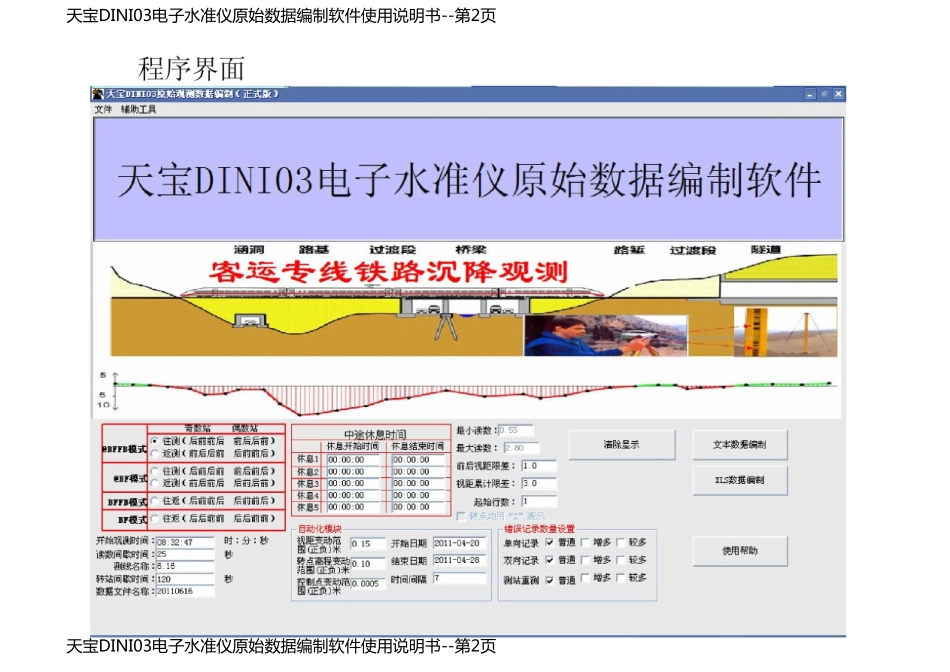950x672 pixels.
Task: Uncheck 测站重测 普通 checkbox
Action: click(x=550, y=580)
